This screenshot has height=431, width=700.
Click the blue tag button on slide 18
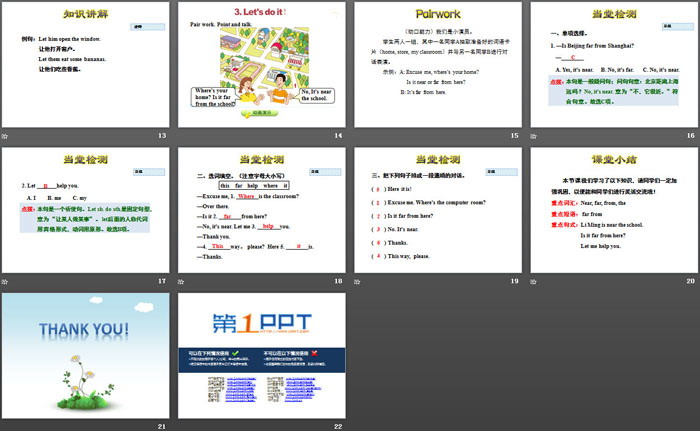pyautogui.click(x=325, y=172)
